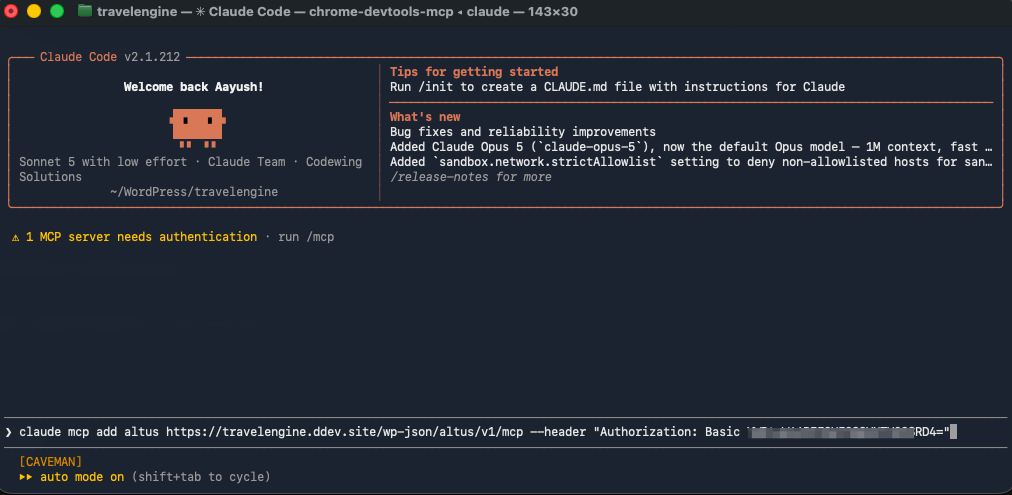Click the [CAVEMAN] status label

point(51,462)
